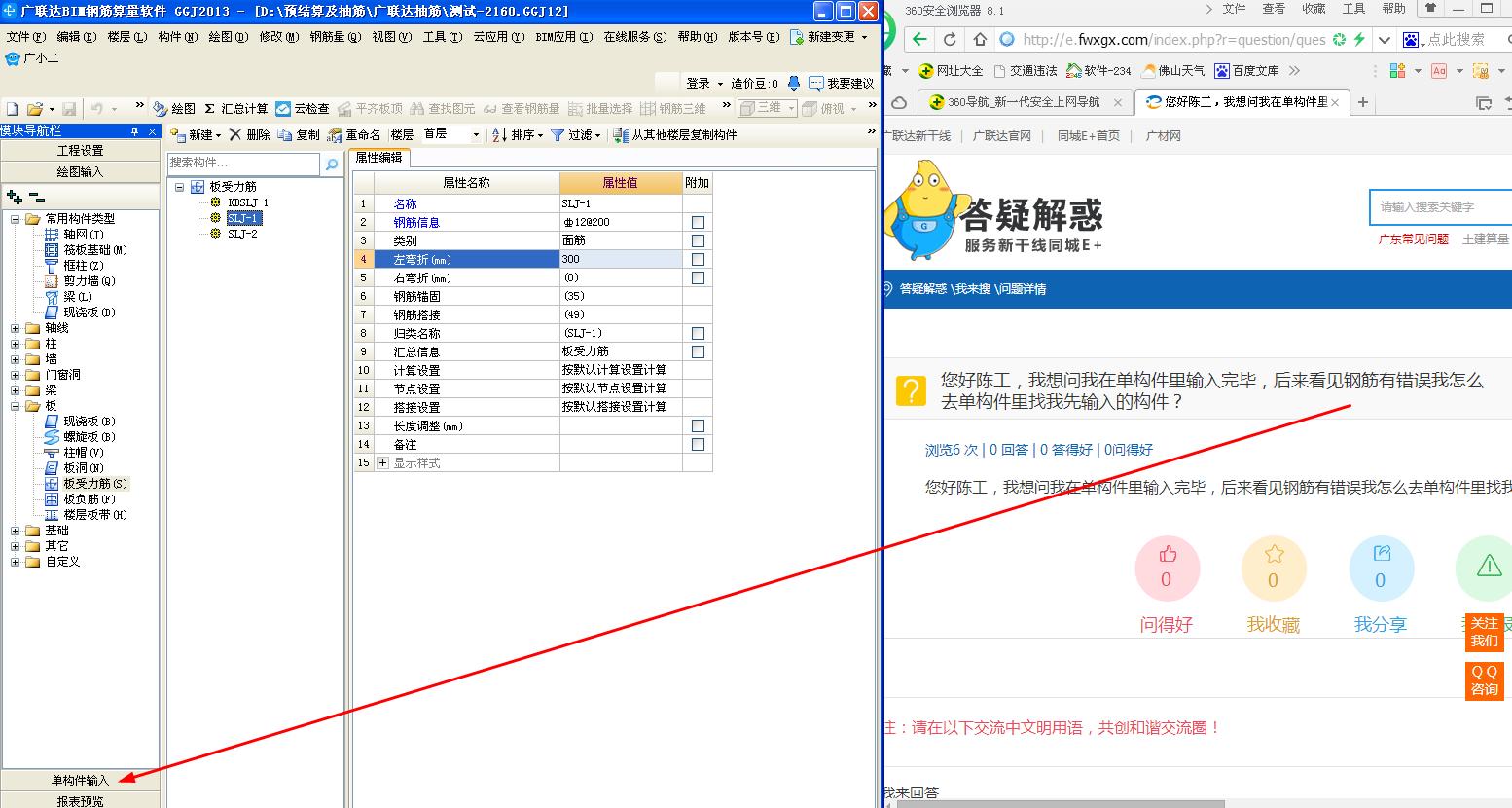
Task: Select 板负筋(F) negative rebar
Action: point(80,499)
